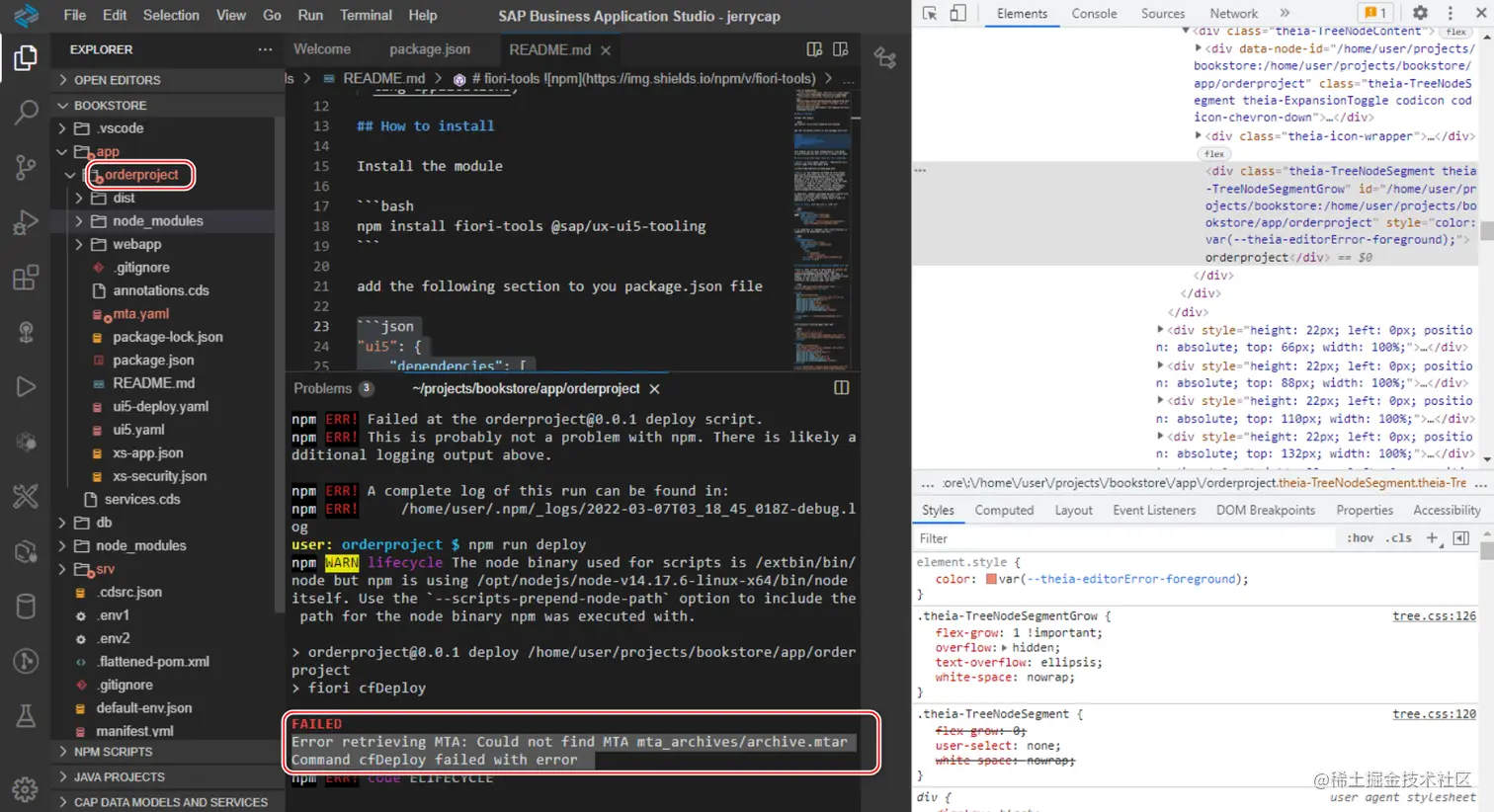This screenshot has width=1494, height=812.
Task: Click the split terminal panel icon
Action: 842,388
